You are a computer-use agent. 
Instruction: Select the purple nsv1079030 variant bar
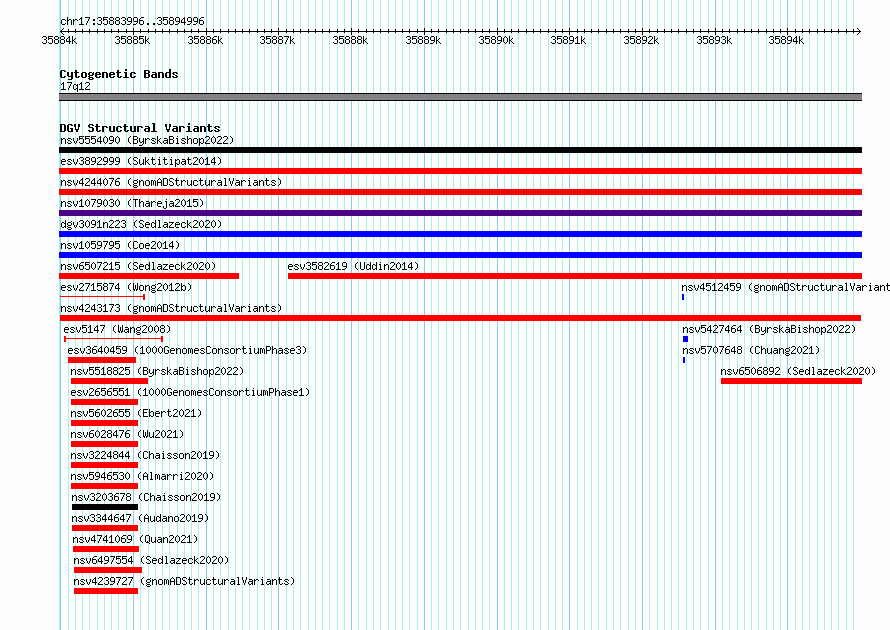460,213
